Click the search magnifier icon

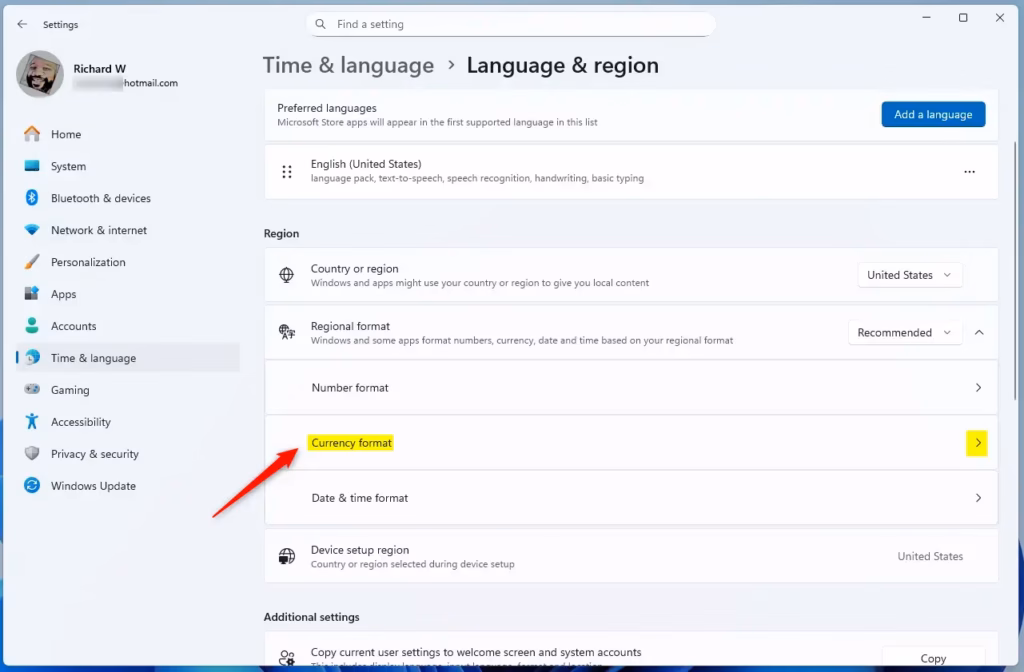tap(320, 24)
